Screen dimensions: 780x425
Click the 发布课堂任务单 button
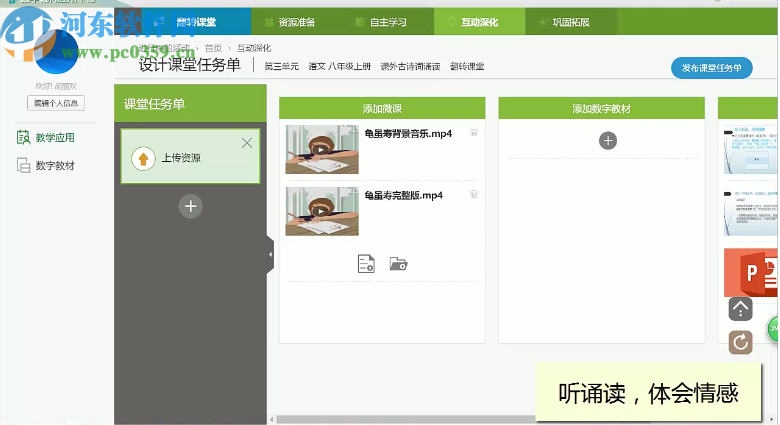tap(711, 68)
